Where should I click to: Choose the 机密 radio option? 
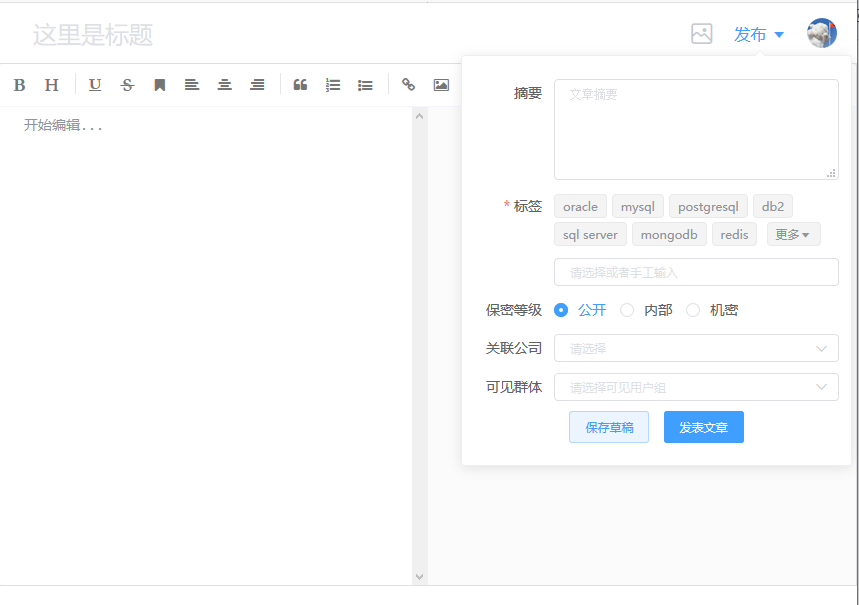tap(693, 310)
